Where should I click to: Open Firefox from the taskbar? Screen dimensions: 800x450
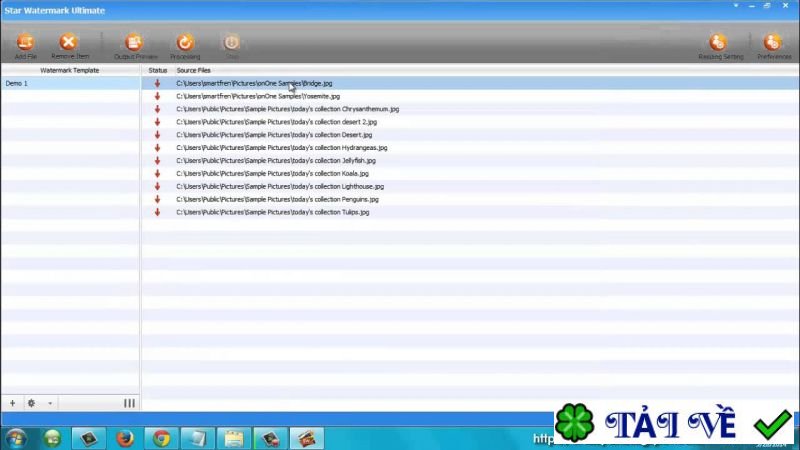[x=124, y=438]
